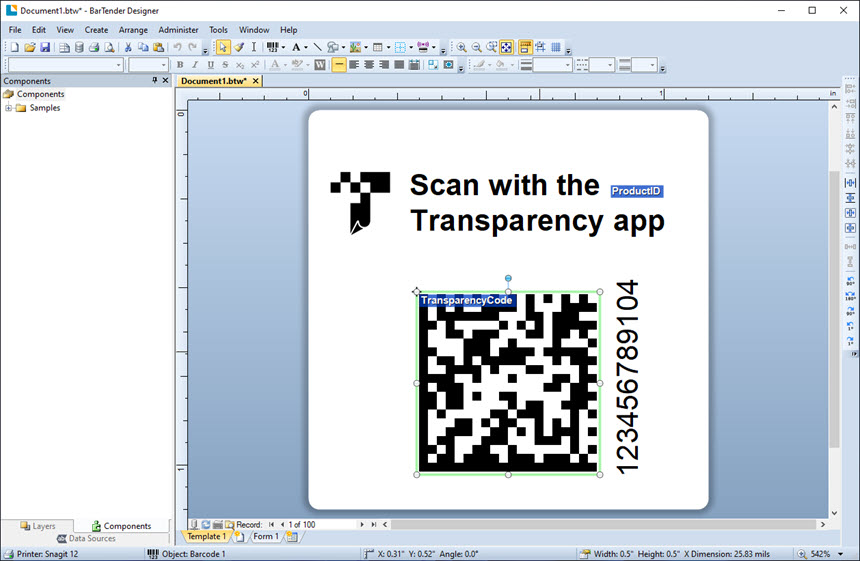The image size is (860, 561).
Task: Select the shape creation tool
Action: [x=332, y=48]
